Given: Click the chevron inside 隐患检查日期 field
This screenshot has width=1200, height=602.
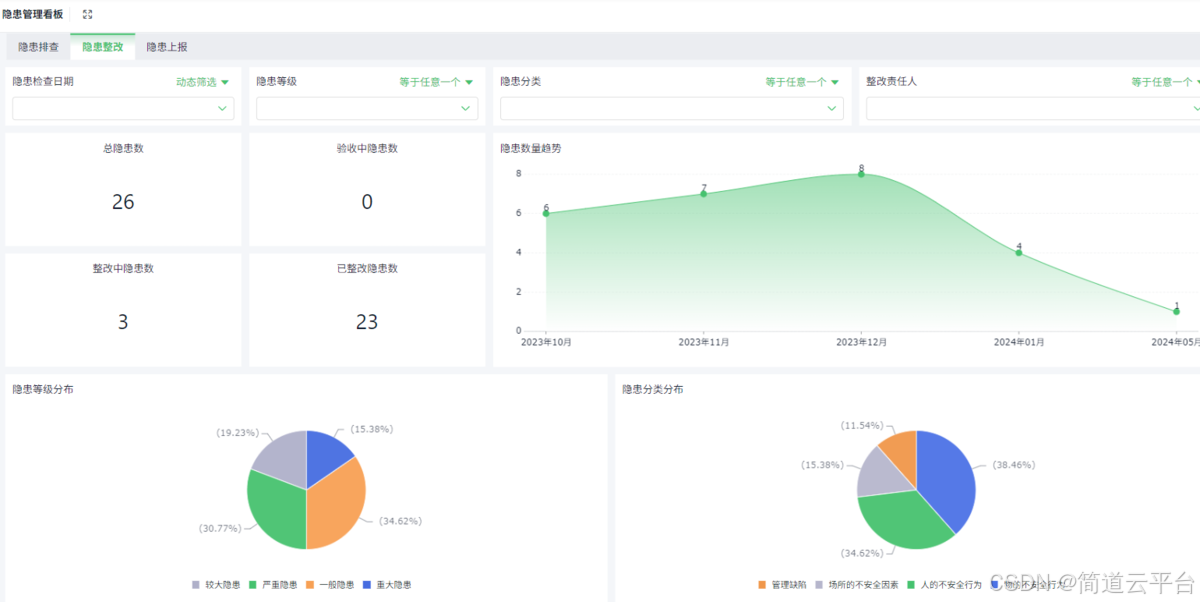Looking at the screenshot, I should tap(222, 108).
